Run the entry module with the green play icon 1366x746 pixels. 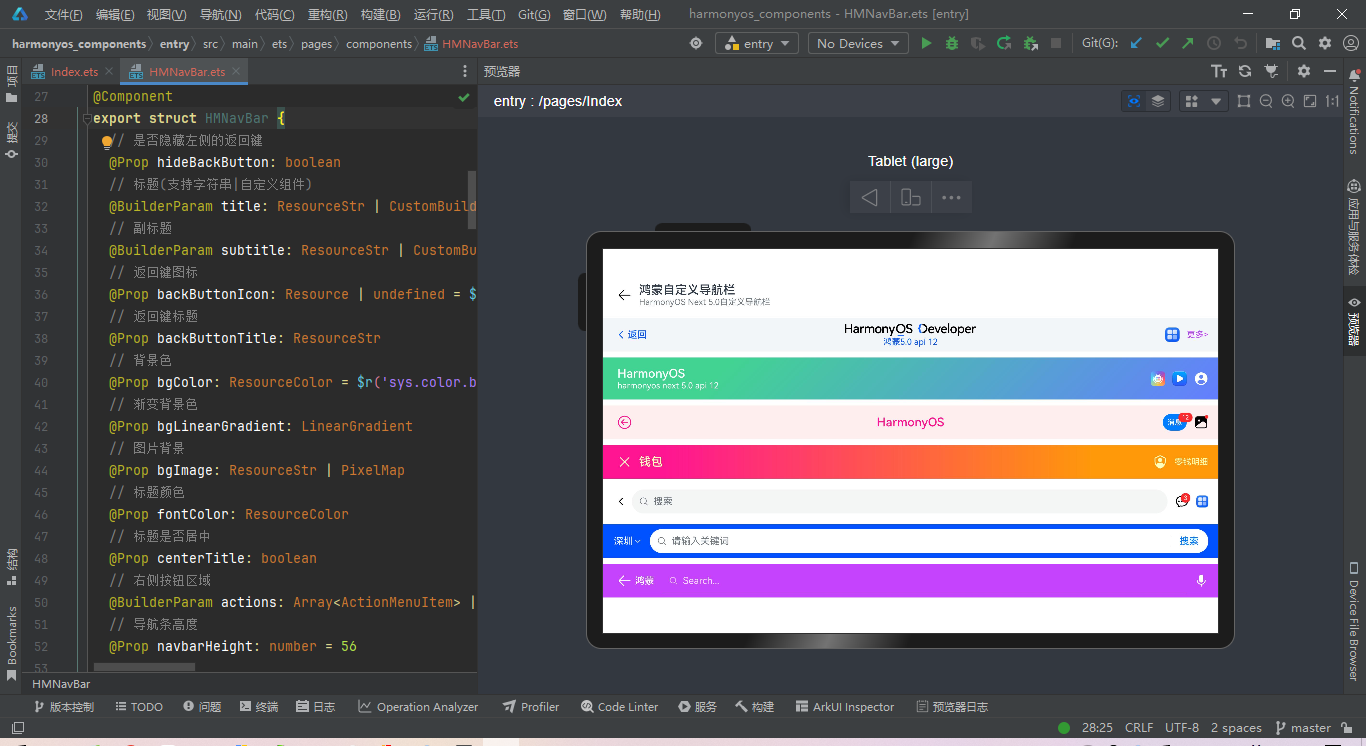point(926,43)
